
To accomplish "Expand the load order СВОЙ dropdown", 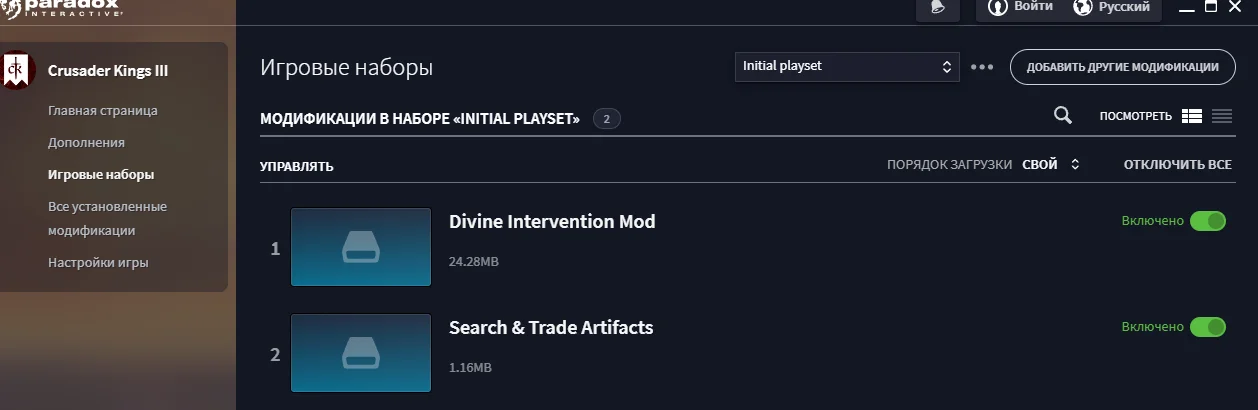I will (1050, 165).
